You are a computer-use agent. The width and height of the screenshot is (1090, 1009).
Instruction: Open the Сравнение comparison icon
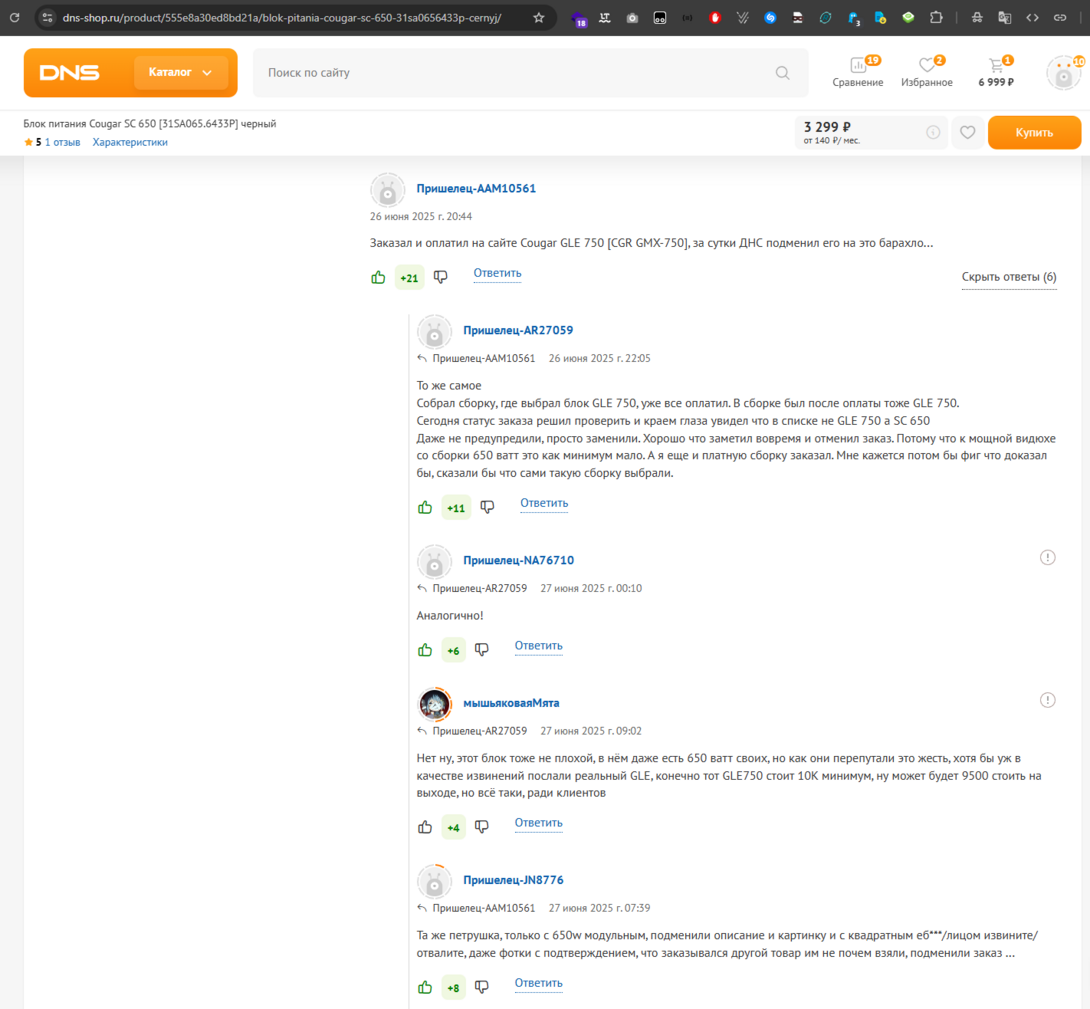coord(857,67)
